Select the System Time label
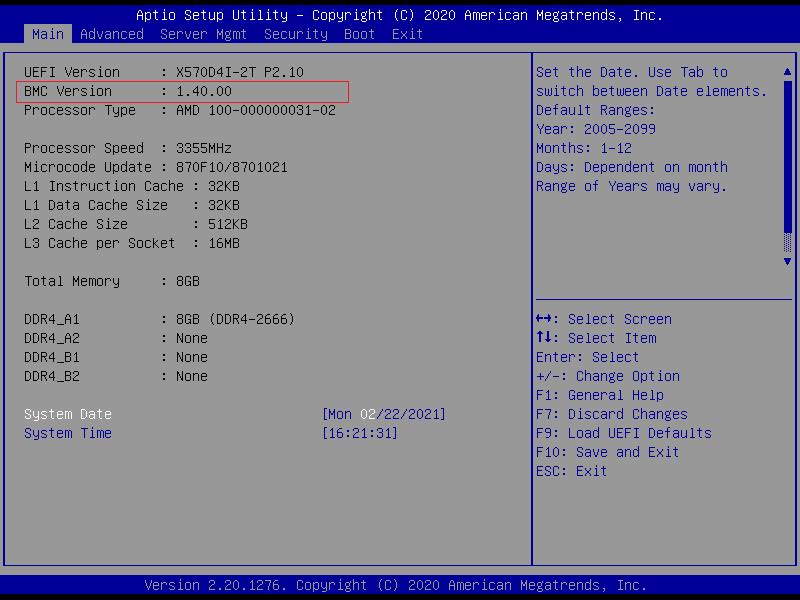The image size is (800, 600). coord(68,433)
